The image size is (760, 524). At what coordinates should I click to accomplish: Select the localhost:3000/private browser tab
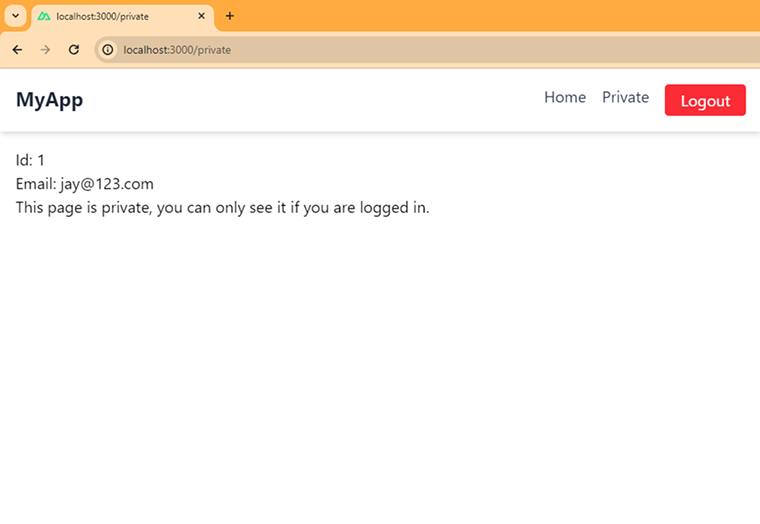(122, 16)
